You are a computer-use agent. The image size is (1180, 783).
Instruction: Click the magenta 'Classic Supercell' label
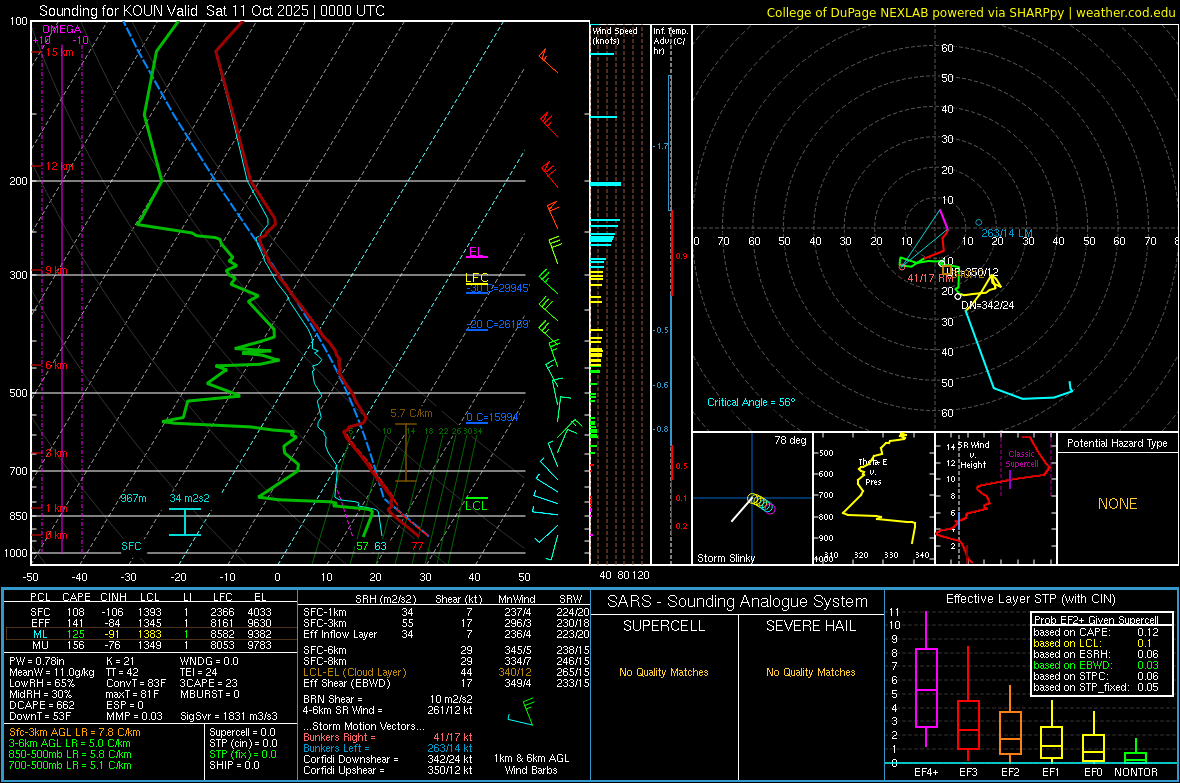click(1022, 459)
